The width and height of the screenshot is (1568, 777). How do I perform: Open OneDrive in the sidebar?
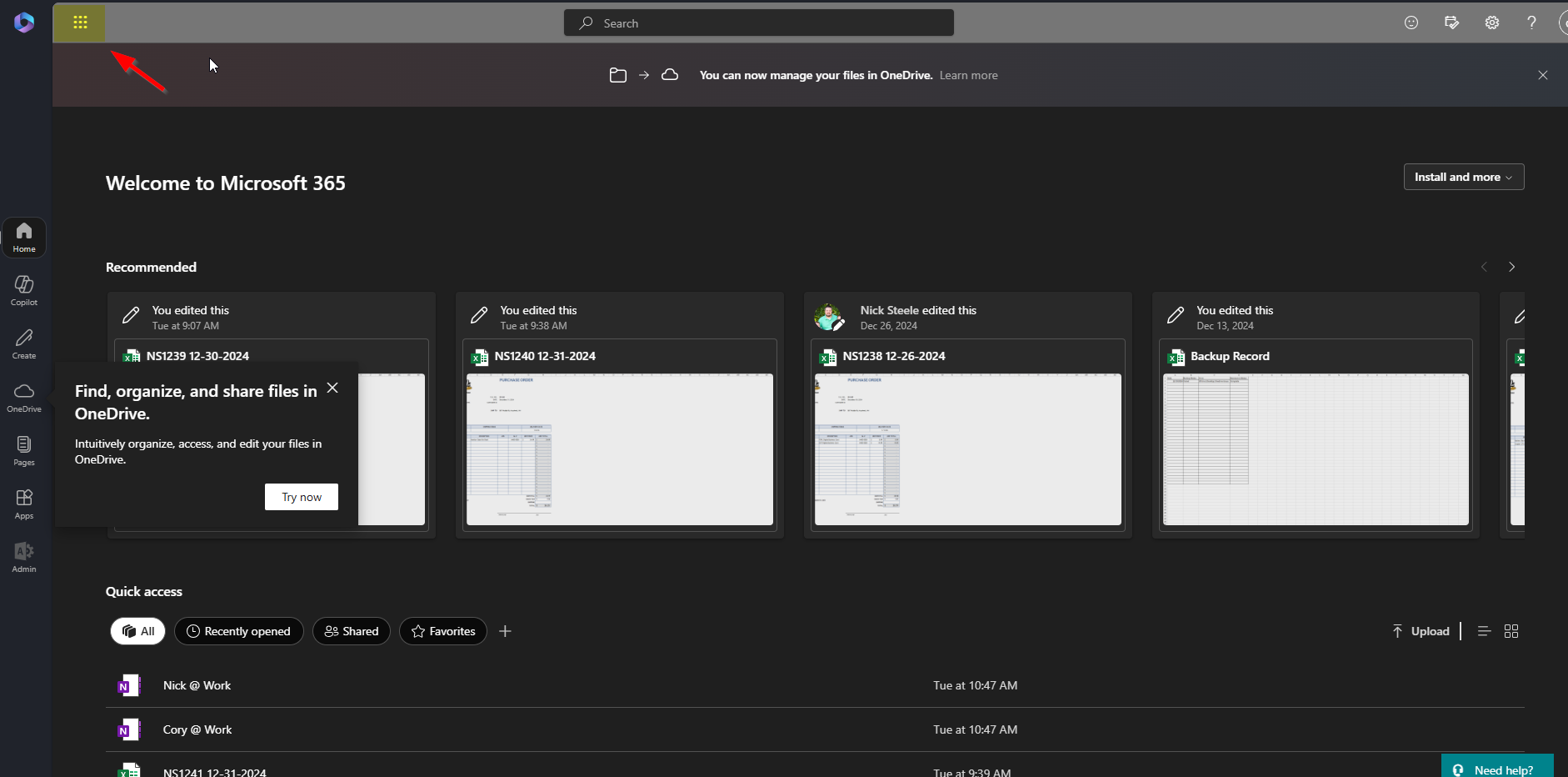click(24, 398)
